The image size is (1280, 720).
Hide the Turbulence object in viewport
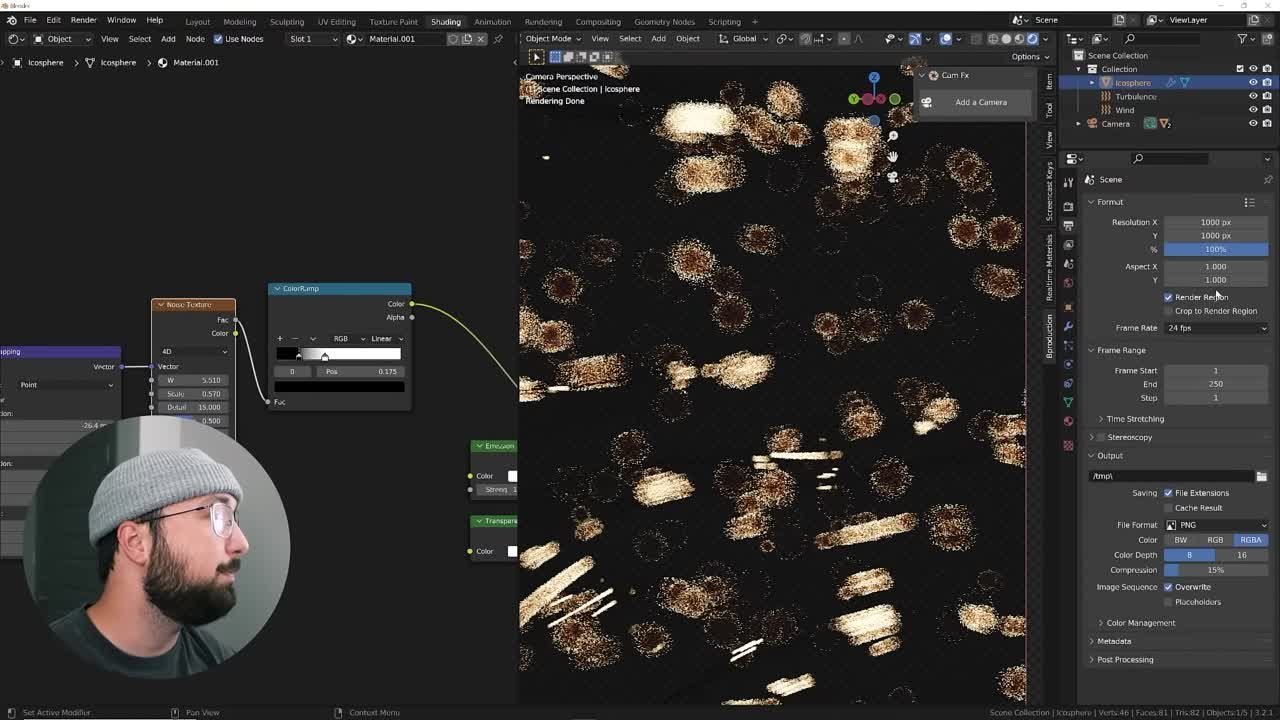(1253, 96)
